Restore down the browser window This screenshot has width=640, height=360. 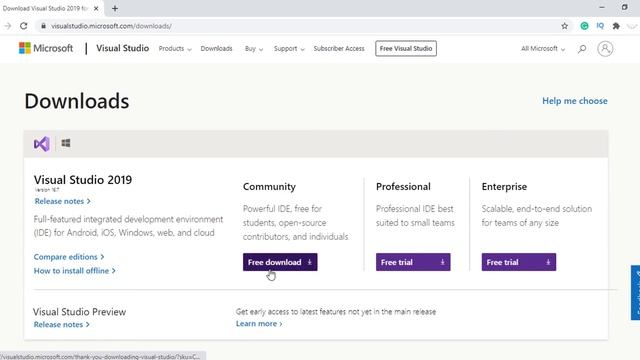click(624, 7)
